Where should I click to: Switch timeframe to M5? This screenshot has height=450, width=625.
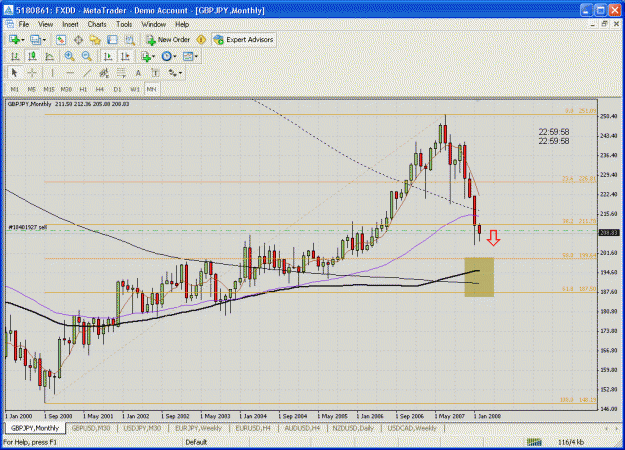31,89
